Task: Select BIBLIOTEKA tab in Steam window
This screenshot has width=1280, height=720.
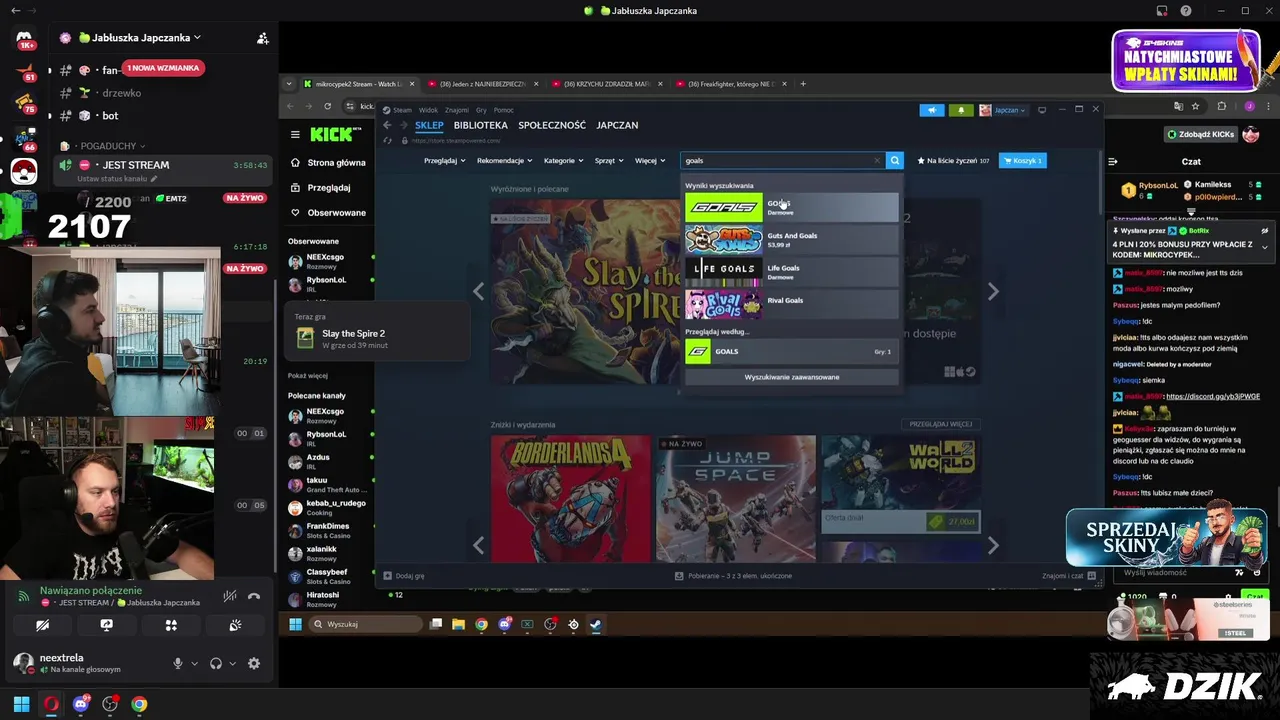Action: click(481, 125)
